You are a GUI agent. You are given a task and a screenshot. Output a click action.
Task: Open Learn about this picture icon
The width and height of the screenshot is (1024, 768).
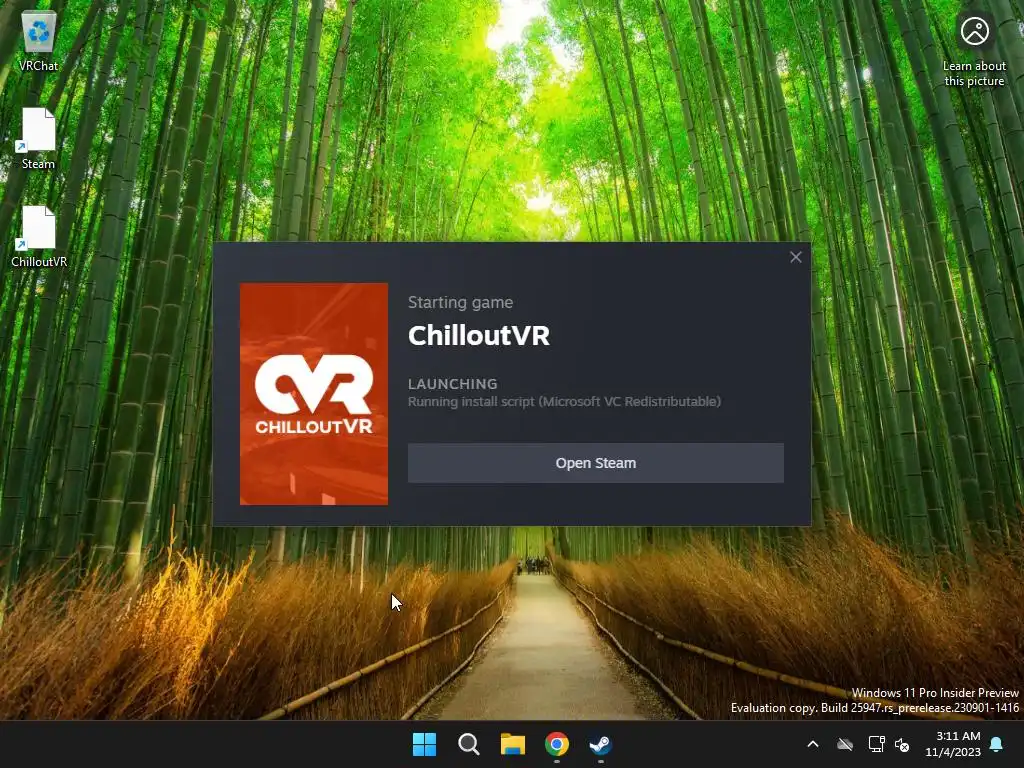pyautogui.click(x=974, y=51)
